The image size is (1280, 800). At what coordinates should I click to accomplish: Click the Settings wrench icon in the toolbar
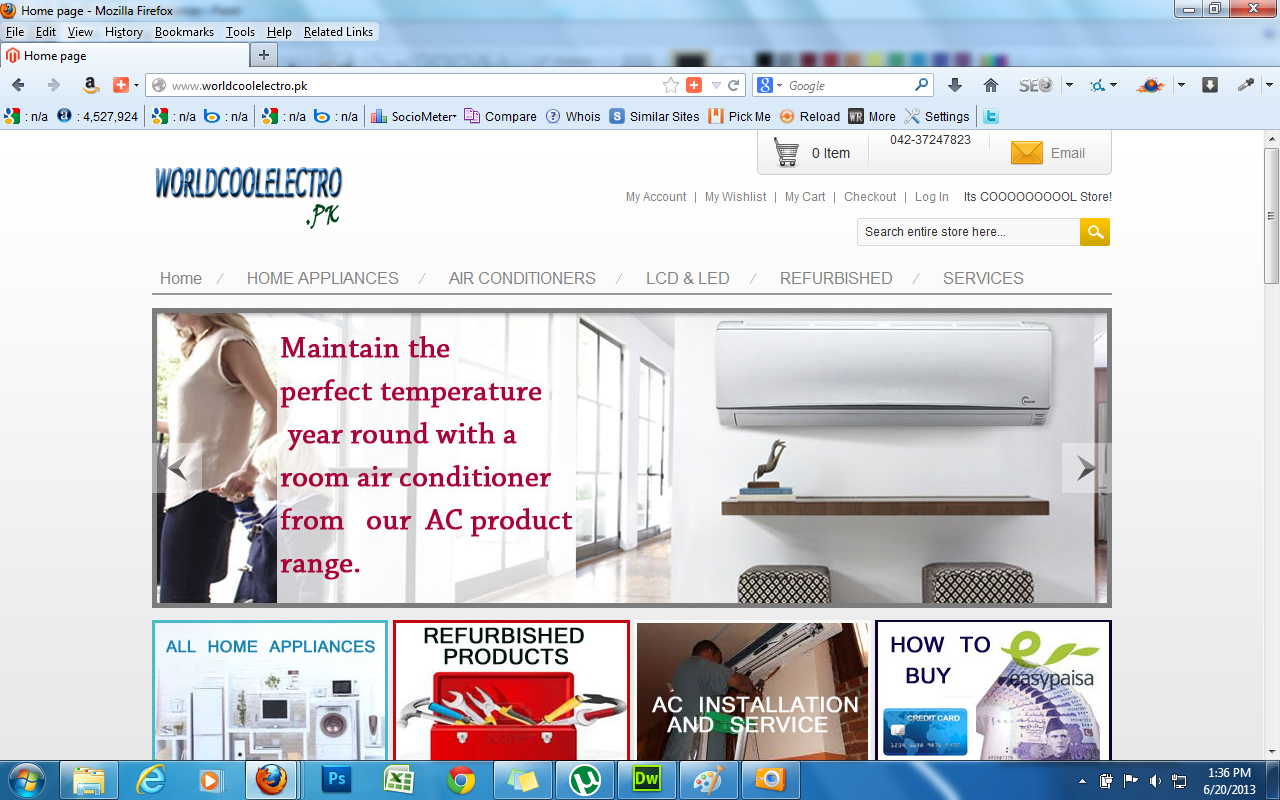click(937, 116)
